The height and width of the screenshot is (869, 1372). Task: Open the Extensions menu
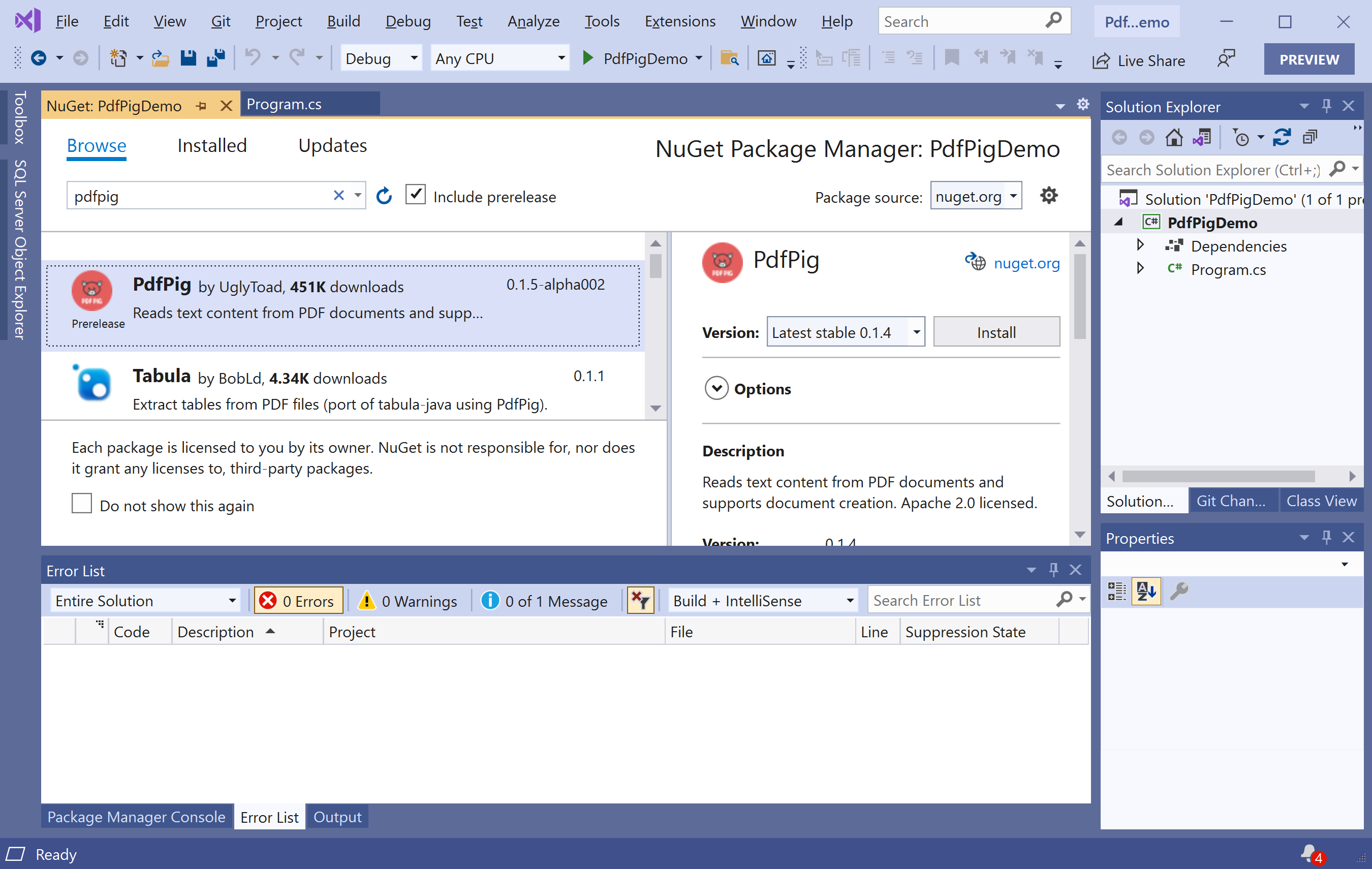(x=679, y=21)
